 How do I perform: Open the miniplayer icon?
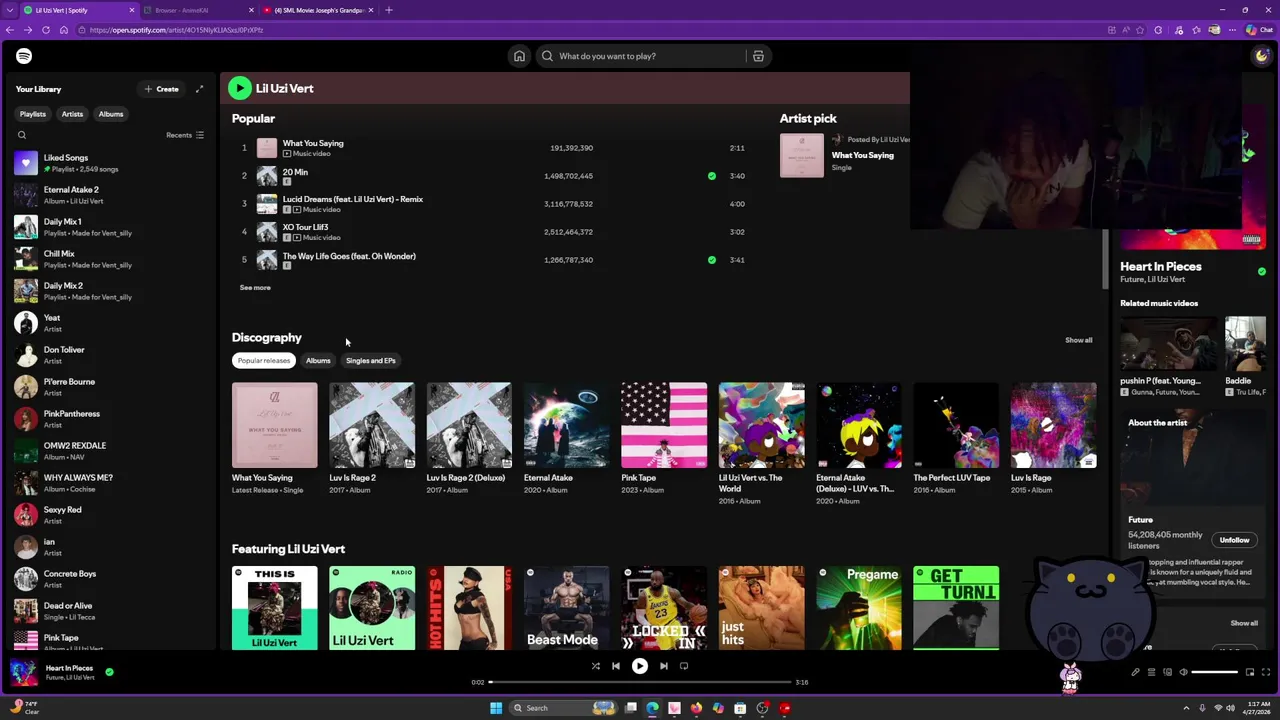pyautogui.click(x=1249, y=672)
